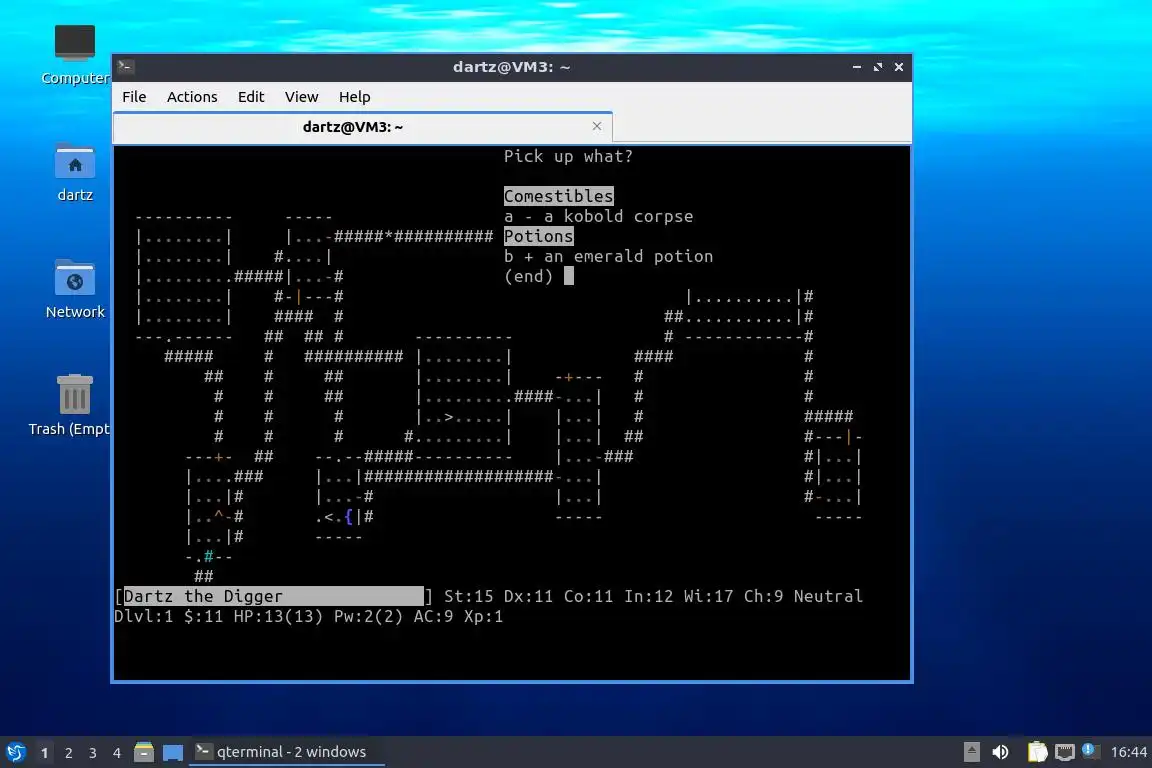Open the clipboard manager tray icon

(x=1037, y=752)
